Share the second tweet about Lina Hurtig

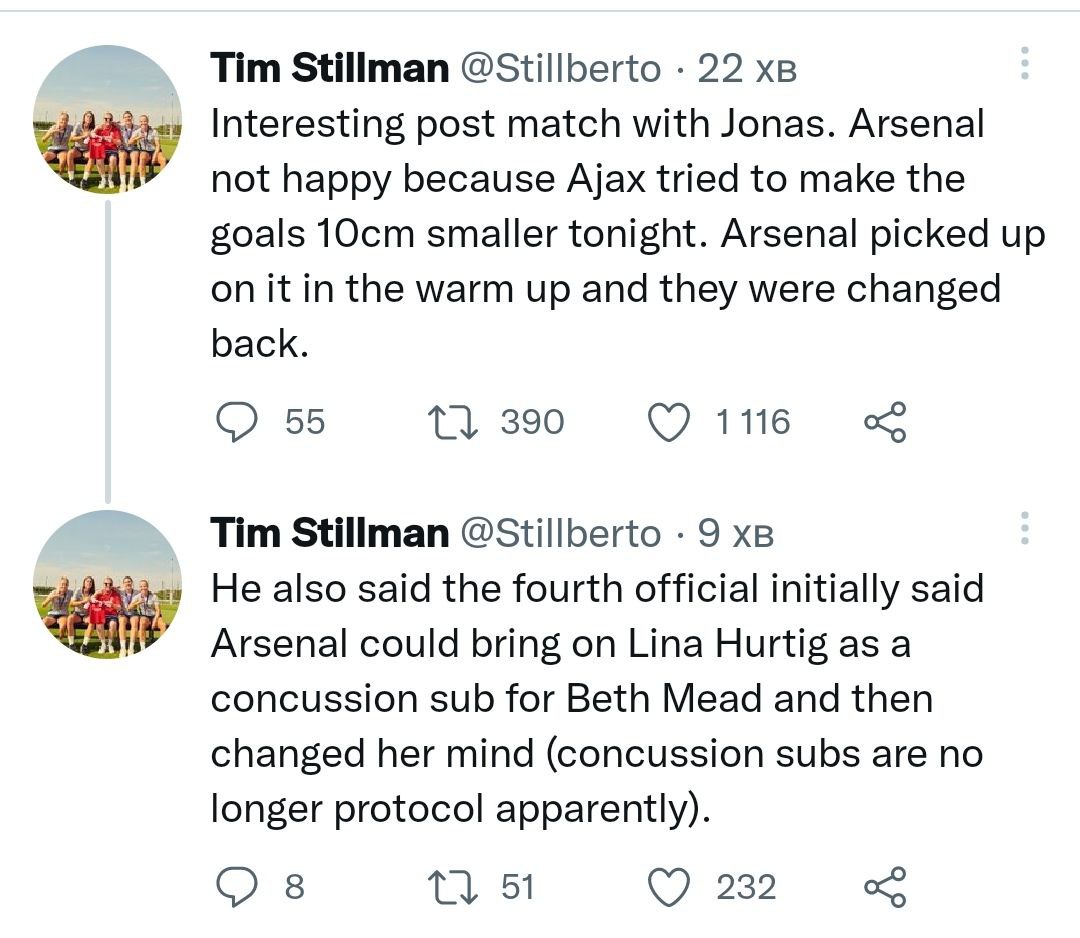(x=885, y=887)
